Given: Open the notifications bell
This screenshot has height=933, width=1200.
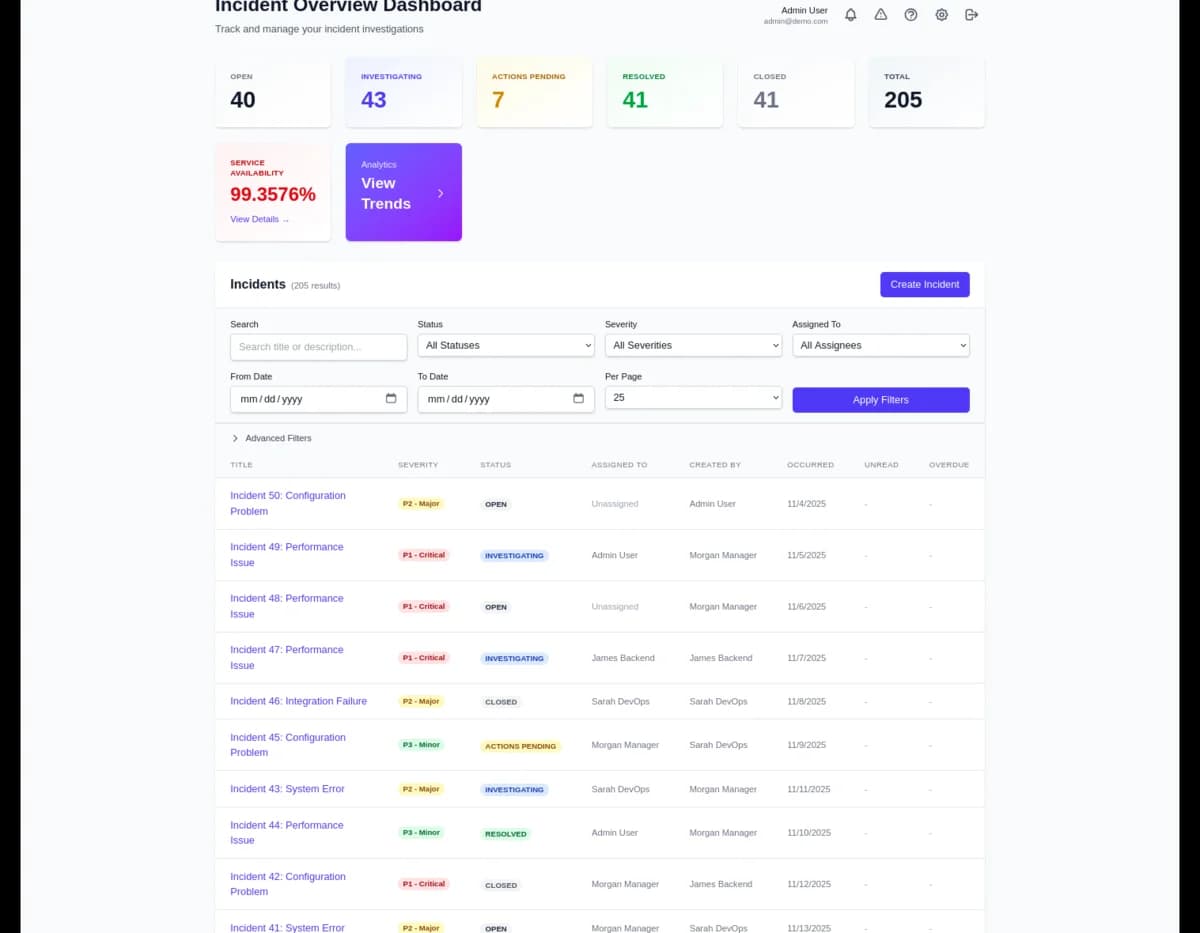Looking at the screenshot, I should pos(850,14).
